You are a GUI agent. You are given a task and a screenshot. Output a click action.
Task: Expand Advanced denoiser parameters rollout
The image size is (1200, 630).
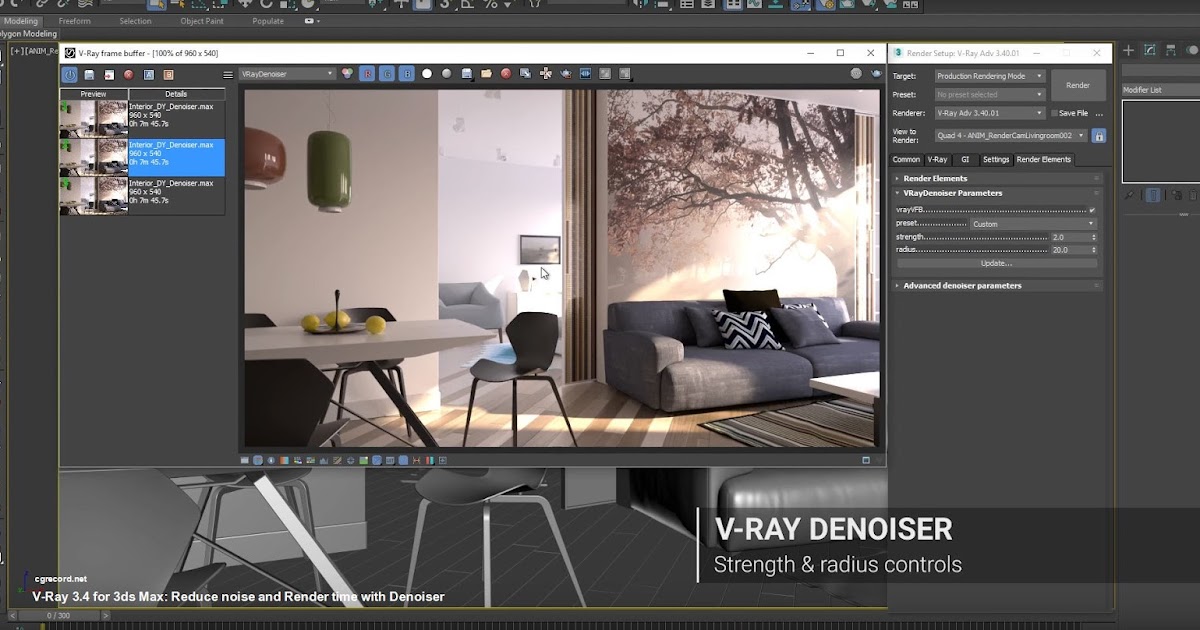[x=997, y=285]
